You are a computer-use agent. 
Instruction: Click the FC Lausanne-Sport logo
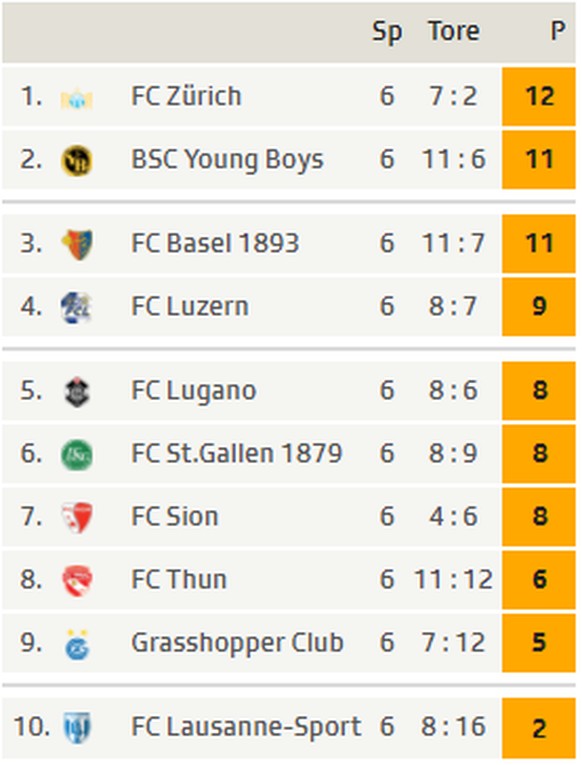pos(77,727)
